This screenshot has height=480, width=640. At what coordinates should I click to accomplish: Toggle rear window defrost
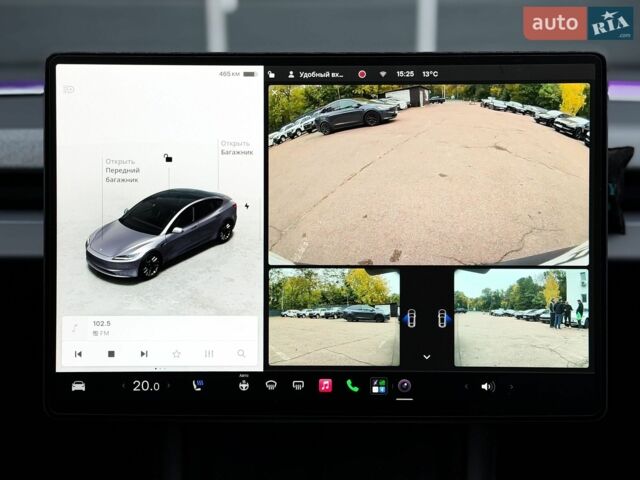[x=298, y=385]
